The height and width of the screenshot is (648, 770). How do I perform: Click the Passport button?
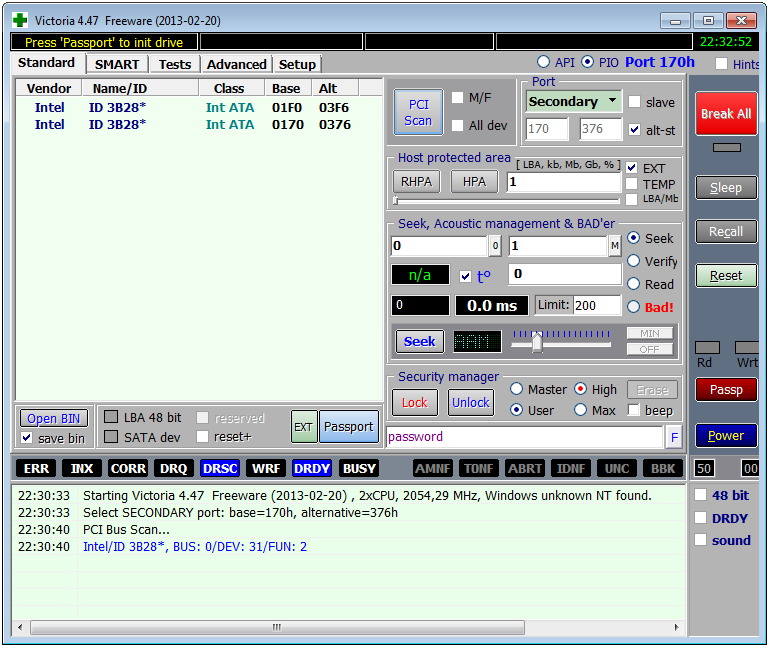[x=349, y=427]
